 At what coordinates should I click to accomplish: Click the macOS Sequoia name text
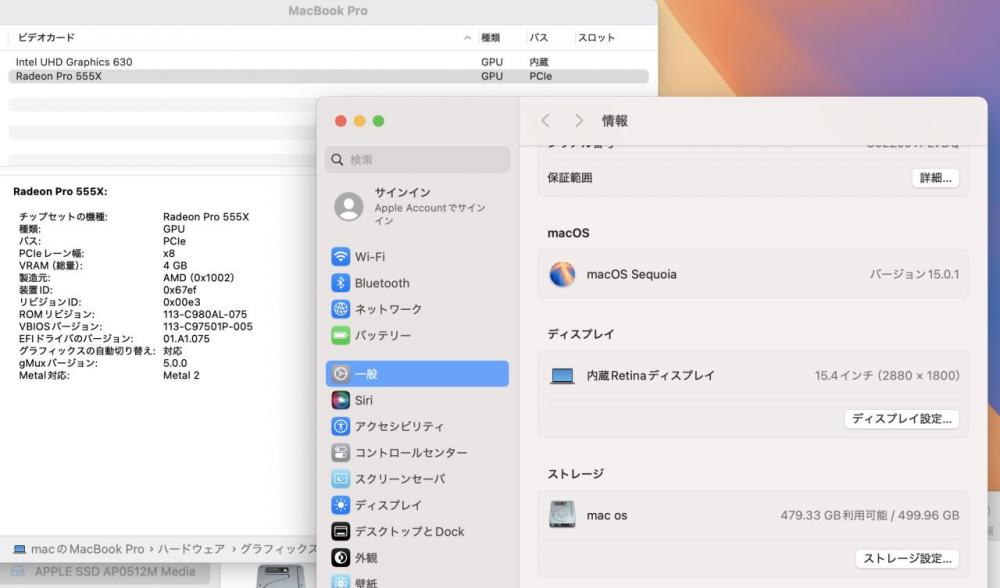coord(631,274)
